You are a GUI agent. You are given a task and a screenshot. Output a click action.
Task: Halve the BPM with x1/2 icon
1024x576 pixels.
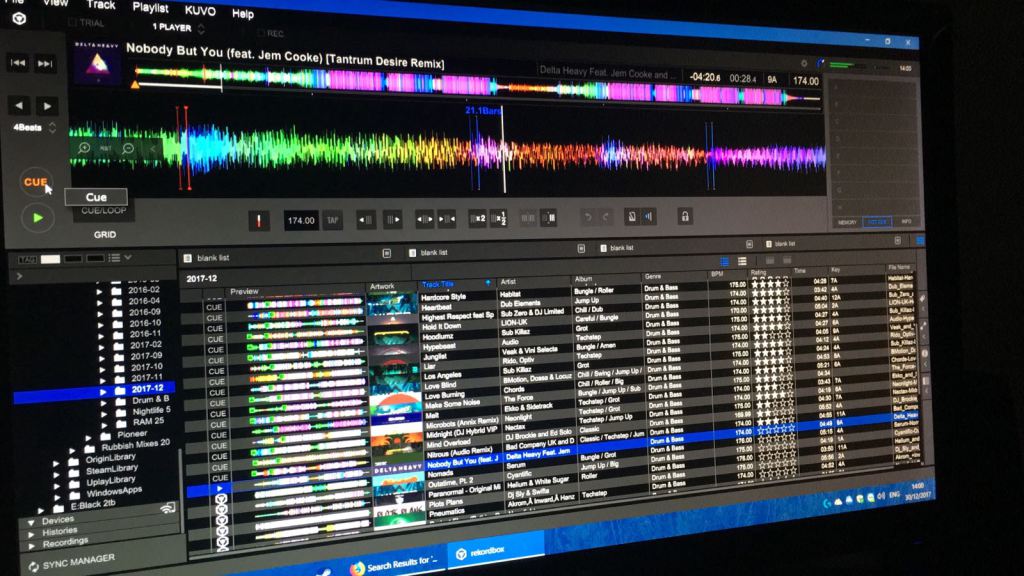coord(498,219)
